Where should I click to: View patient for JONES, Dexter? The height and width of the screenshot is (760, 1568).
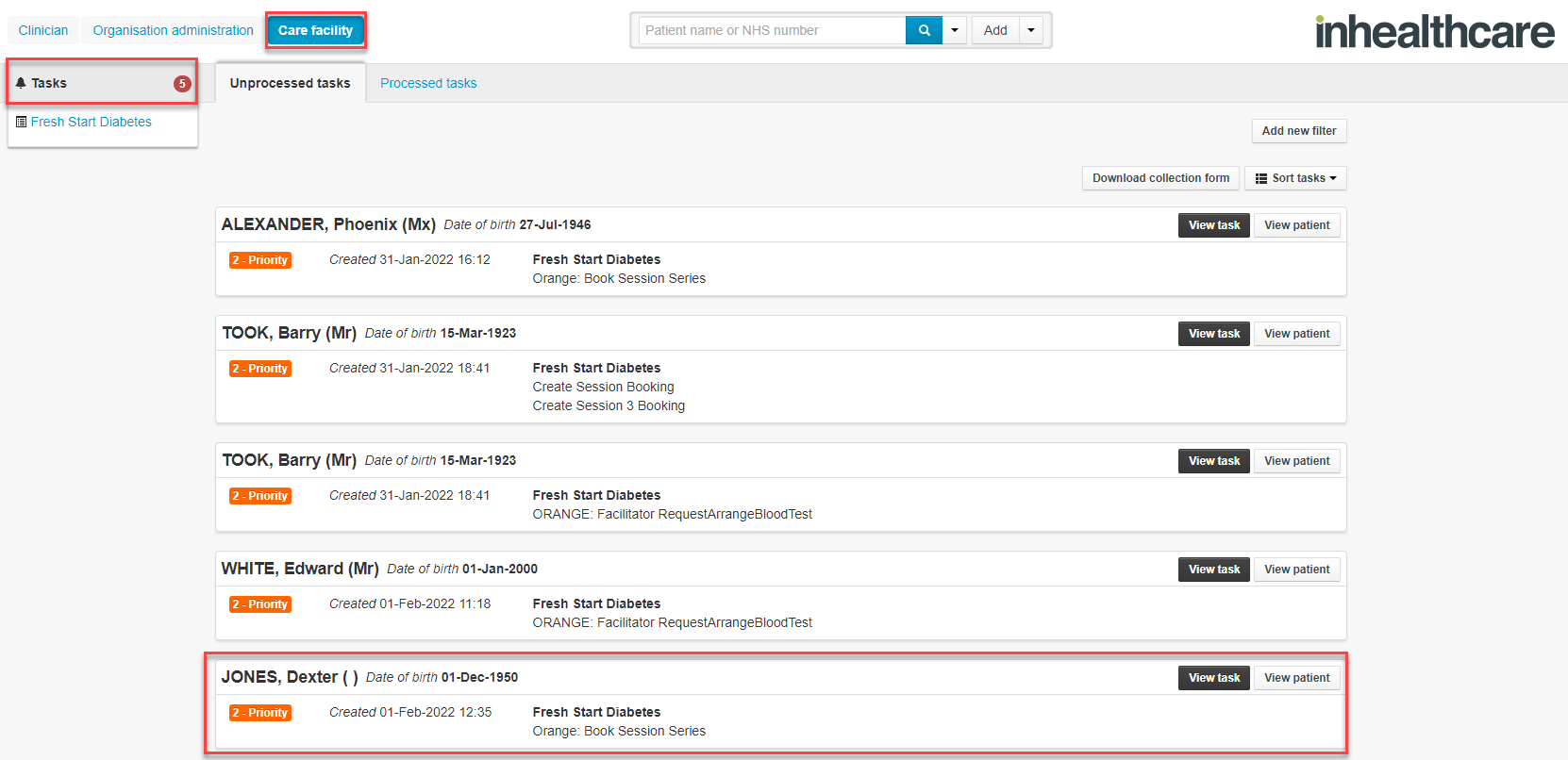pyautogui.click(x=1296, y=678)
